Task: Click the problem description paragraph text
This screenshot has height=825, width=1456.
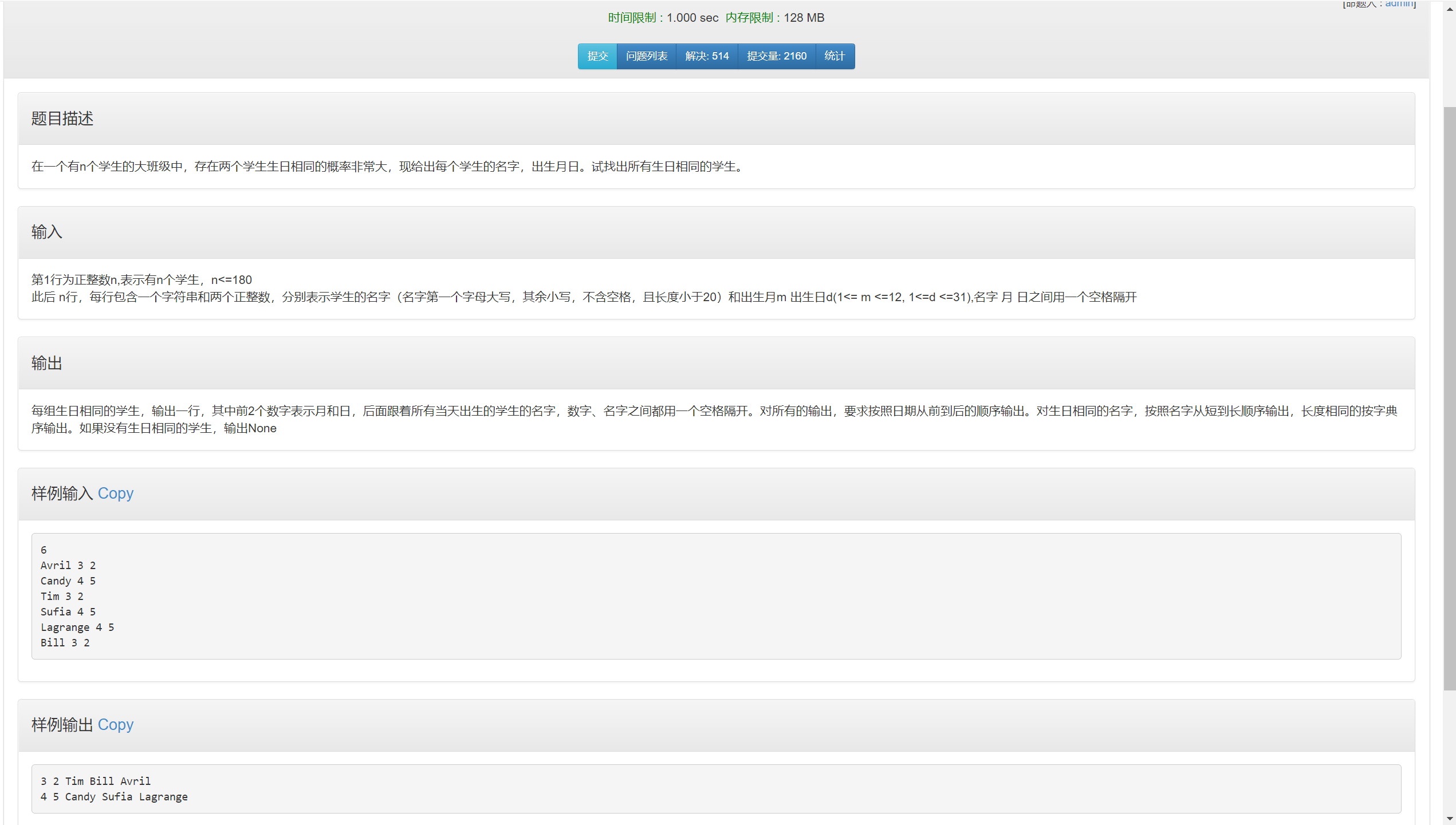Action: click(387, 167)
